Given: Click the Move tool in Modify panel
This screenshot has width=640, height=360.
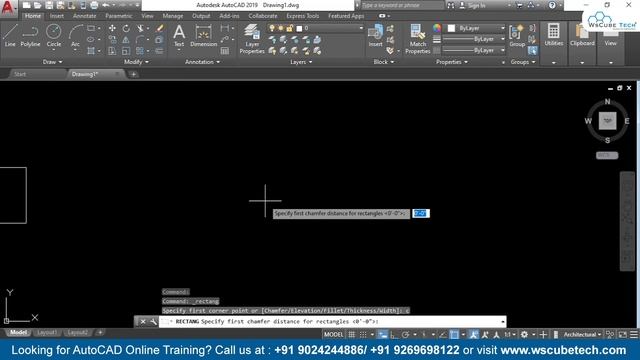Looking at the screenshot, I should tap(112, 28).
